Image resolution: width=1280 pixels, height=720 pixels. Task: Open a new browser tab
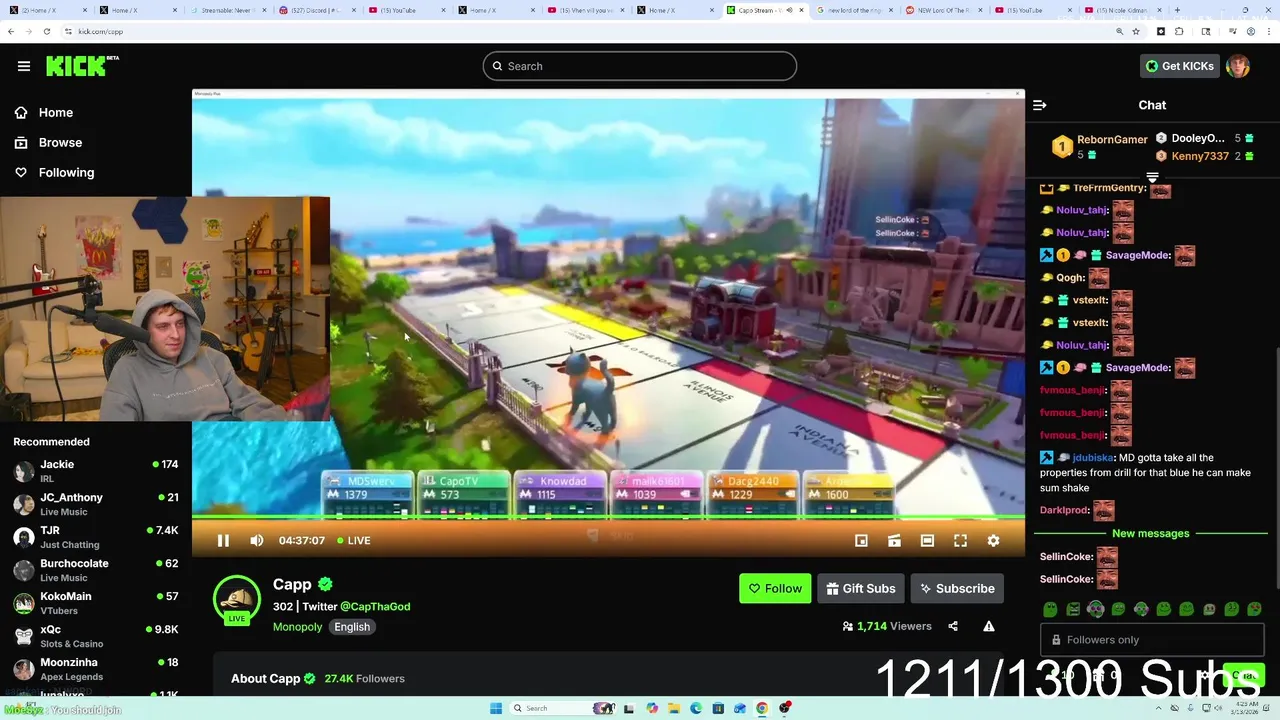(1177, 10)
